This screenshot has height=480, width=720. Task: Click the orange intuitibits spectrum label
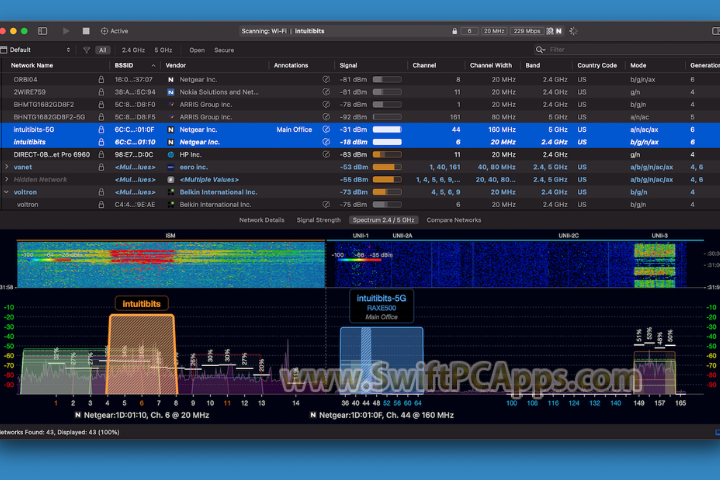point(141,304)
